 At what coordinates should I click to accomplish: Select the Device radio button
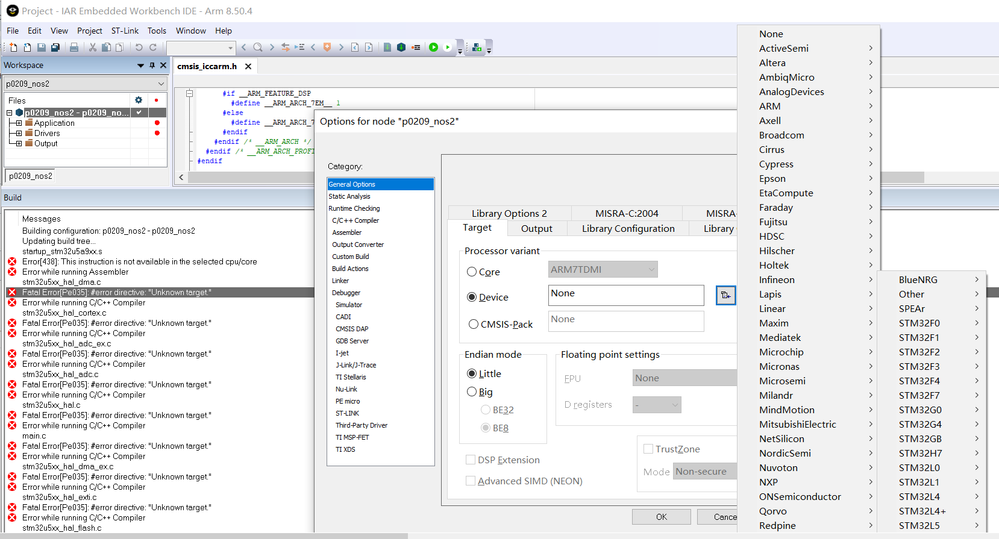click(x=472, y=297)
